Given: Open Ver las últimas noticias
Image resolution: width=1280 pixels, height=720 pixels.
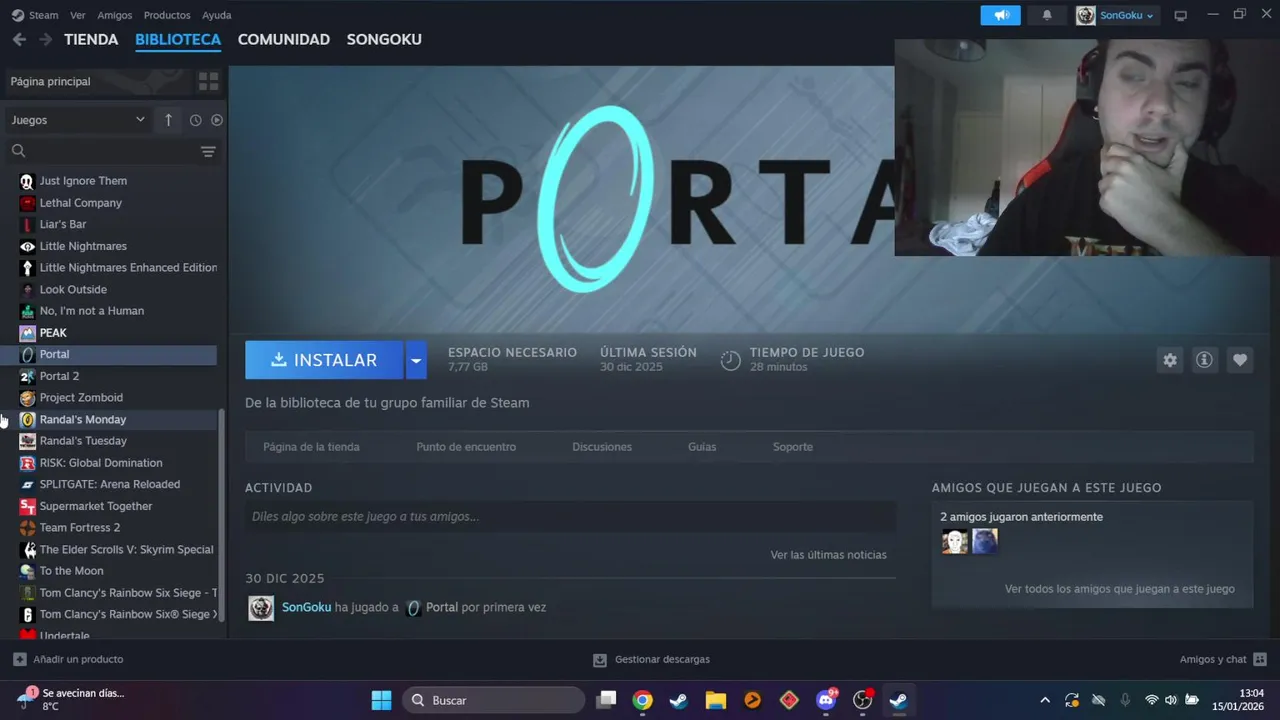Looking at the screenshot, I should [828, 555].
